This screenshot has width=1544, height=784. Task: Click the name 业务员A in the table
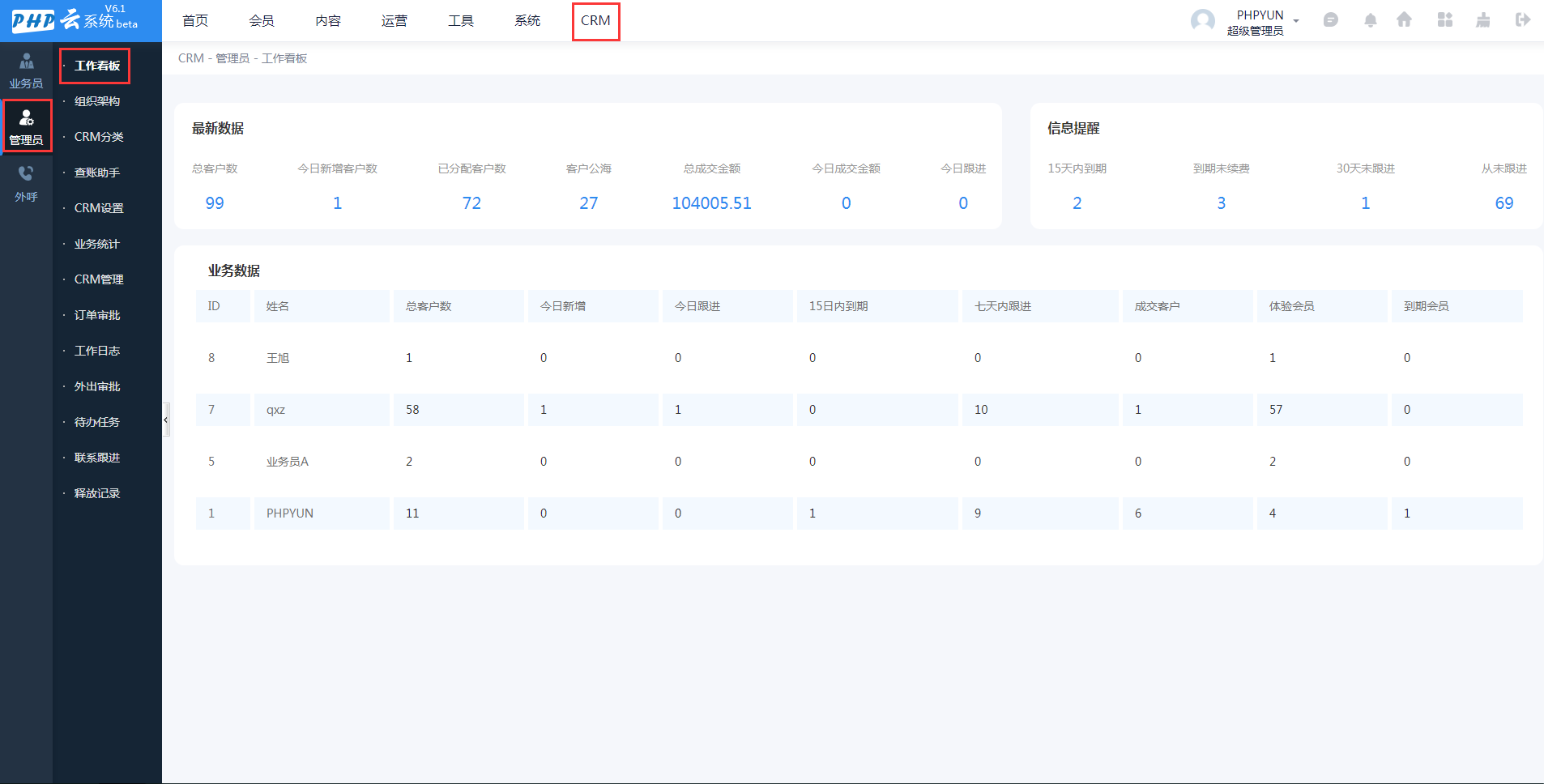pyautogui.click(x=288, y=462)
